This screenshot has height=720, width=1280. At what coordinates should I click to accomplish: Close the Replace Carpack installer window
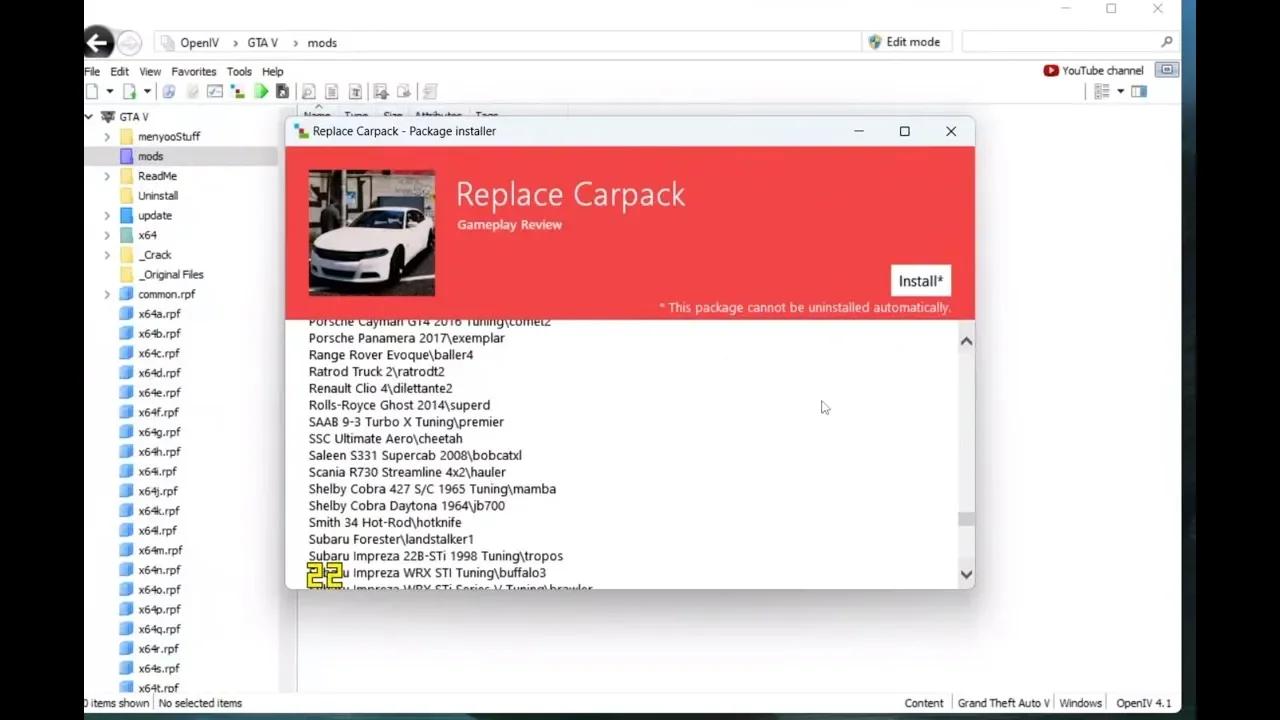(951, 131)
